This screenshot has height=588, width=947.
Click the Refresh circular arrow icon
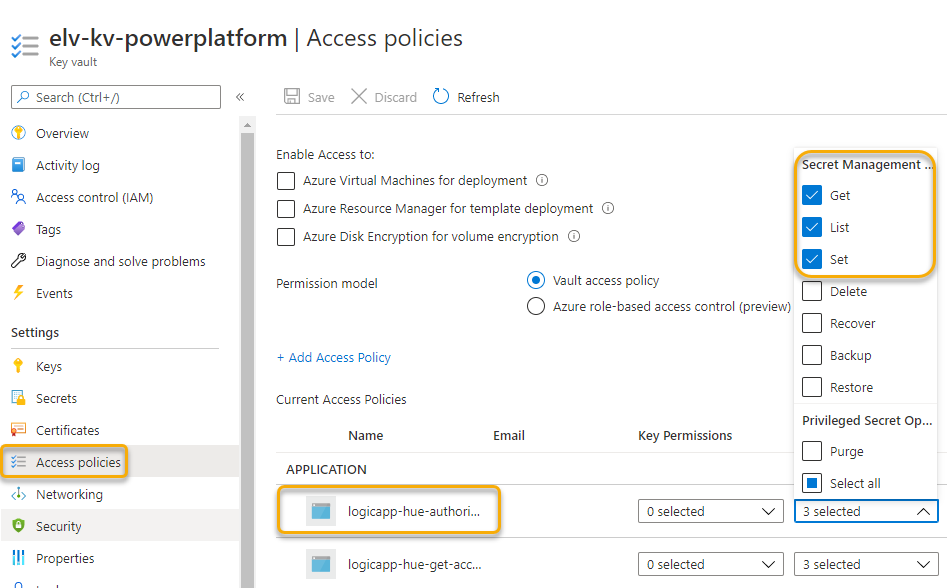[x=441, y=97]
